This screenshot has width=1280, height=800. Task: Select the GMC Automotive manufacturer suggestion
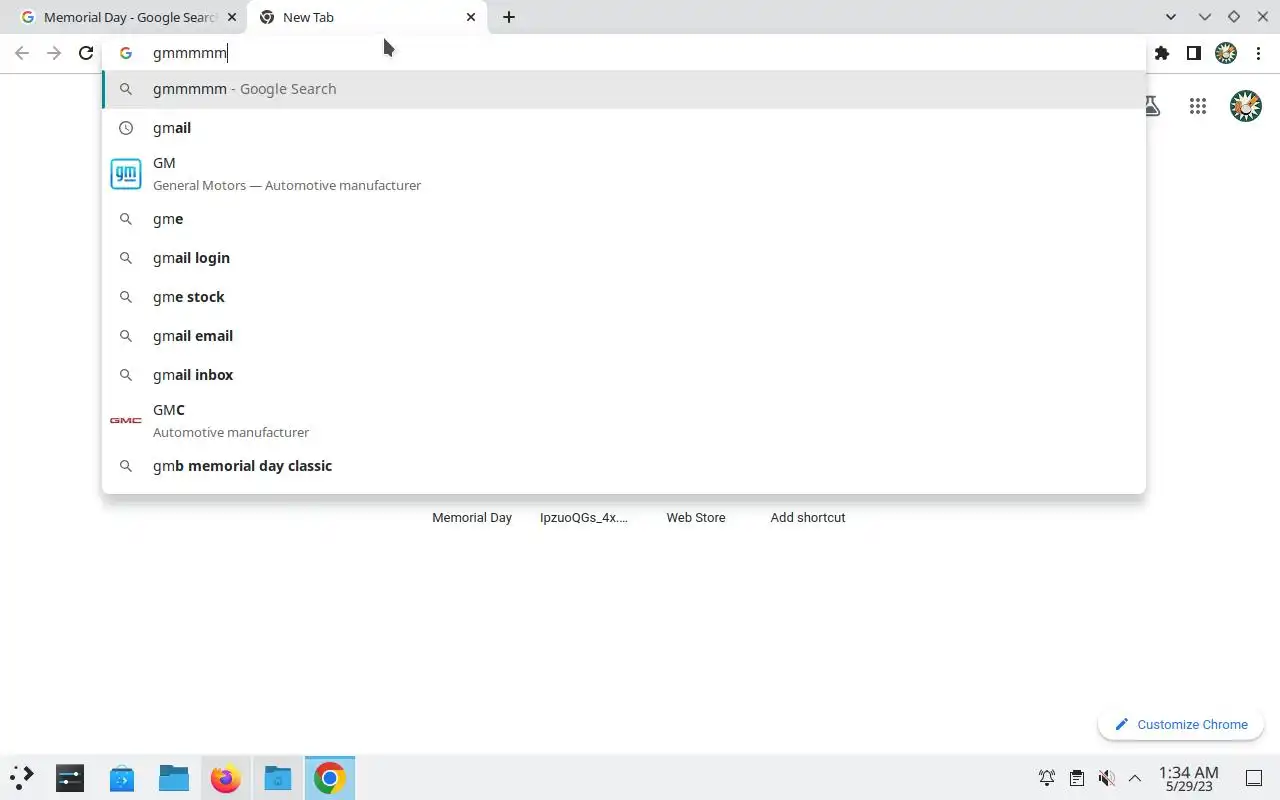coord(624,421)
